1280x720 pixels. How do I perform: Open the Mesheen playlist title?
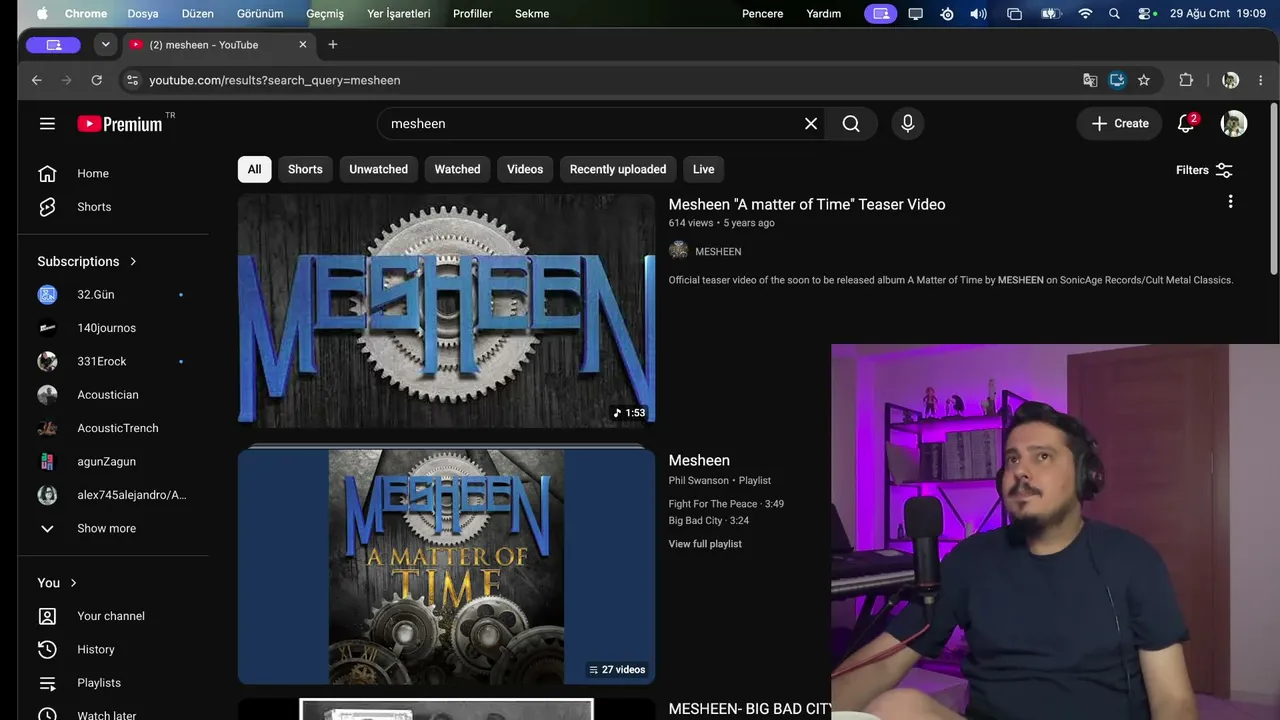[x=699, y=460]
